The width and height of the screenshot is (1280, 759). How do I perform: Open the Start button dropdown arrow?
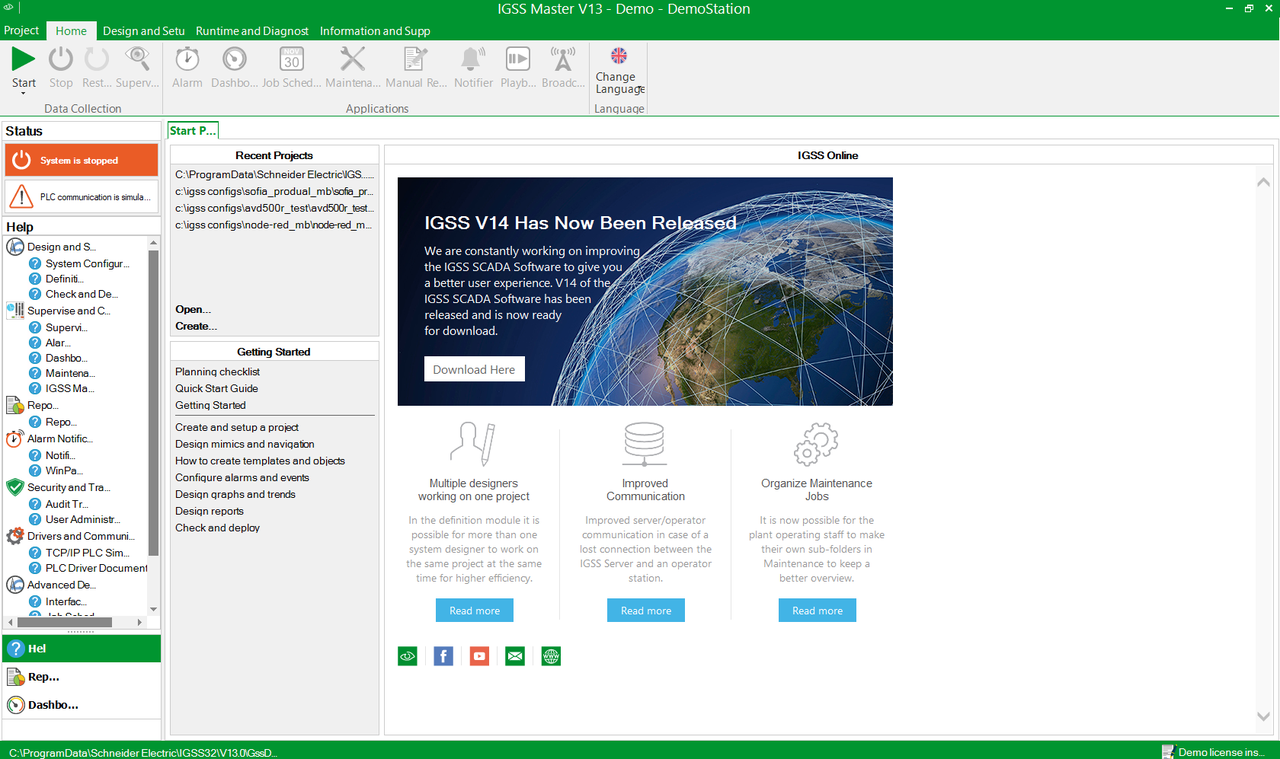(23, 93)
